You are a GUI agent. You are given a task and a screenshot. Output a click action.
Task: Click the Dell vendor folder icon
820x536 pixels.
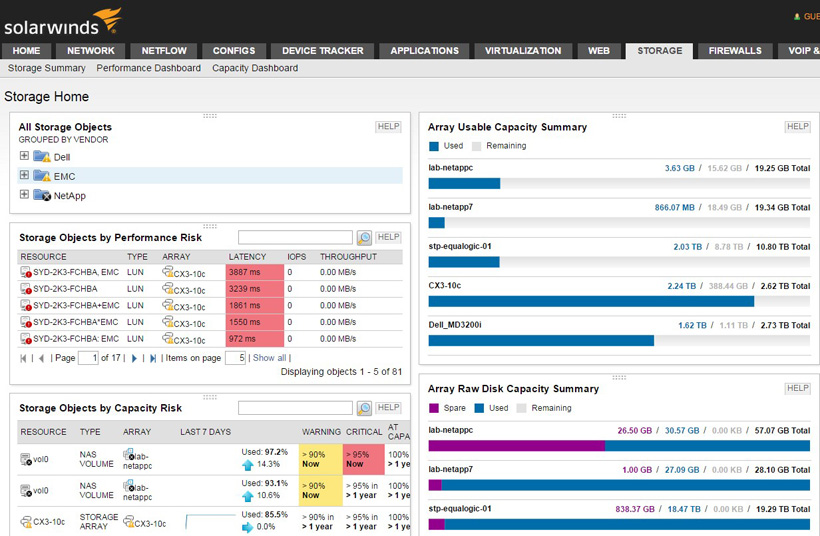41,157
